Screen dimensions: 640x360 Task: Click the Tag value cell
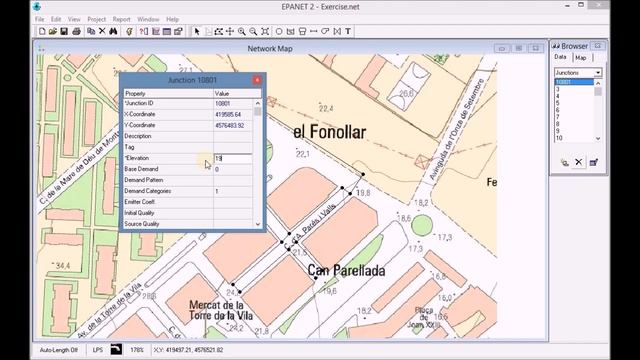(x=233, y=147)
